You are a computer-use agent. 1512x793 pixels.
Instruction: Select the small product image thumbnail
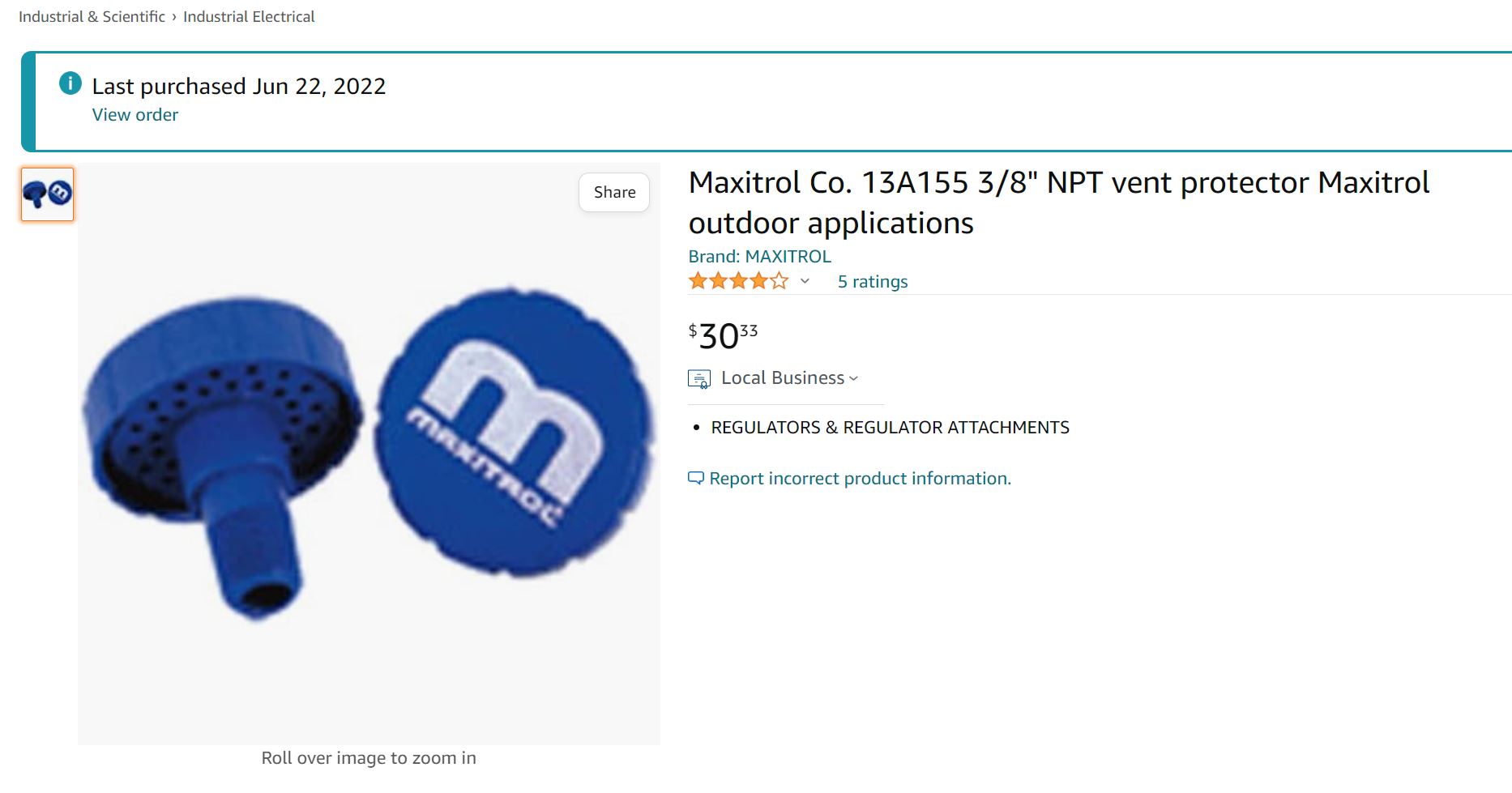(47, 194)
